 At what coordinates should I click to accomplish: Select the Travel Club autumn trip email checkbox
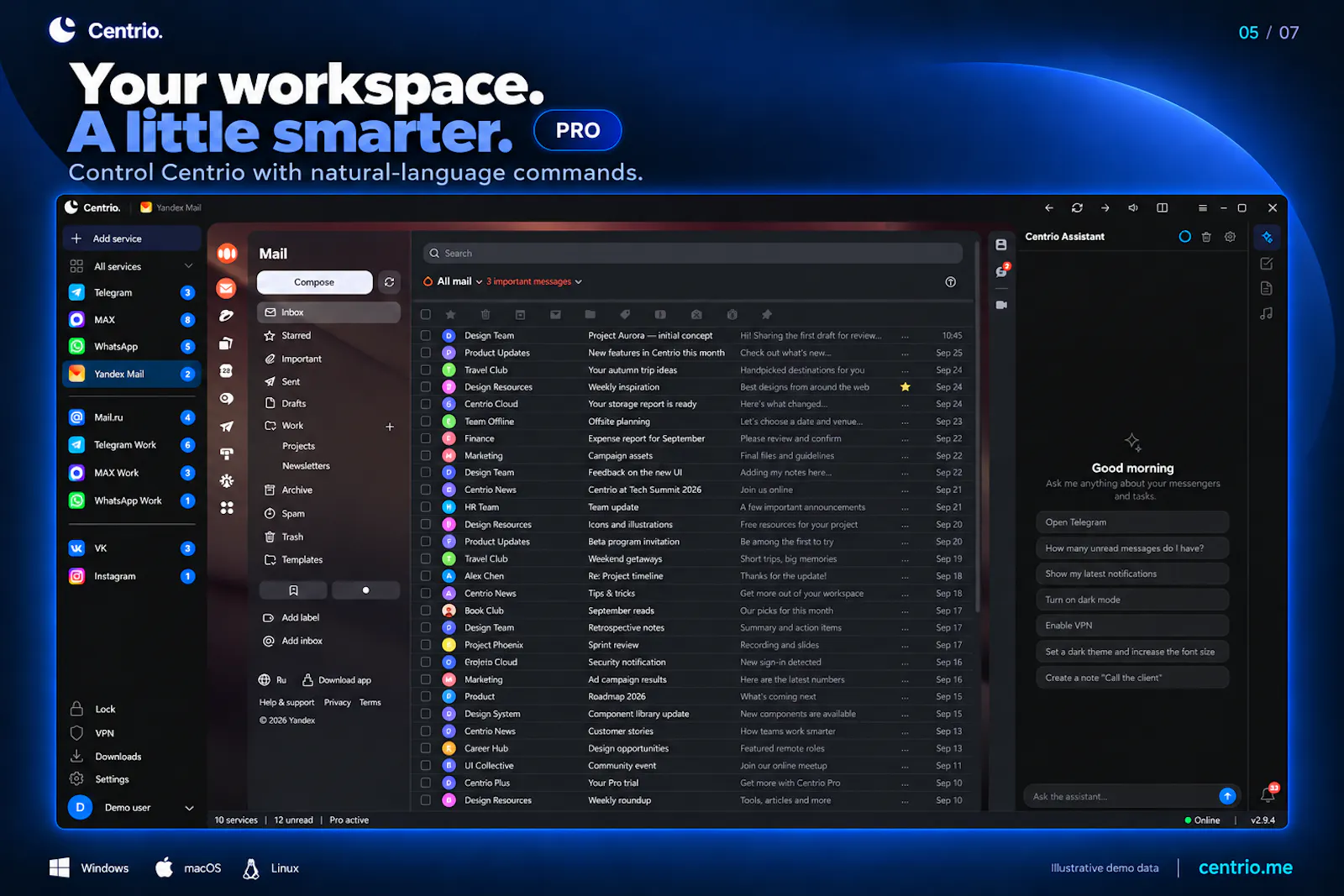(426, 369)
